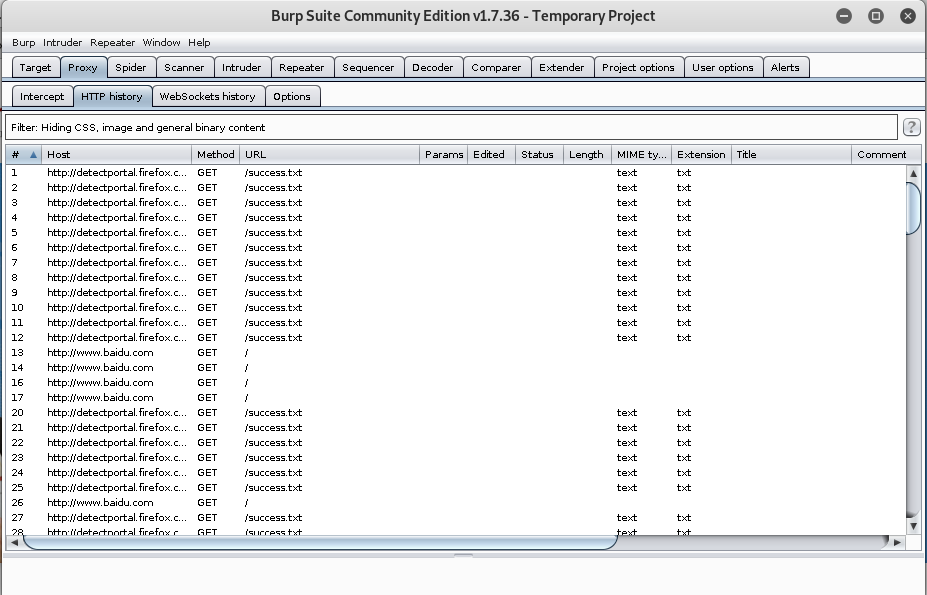The image size is (927, 595).
Task: Switch to the Sequencer tab
Action: tap(368, 67)
